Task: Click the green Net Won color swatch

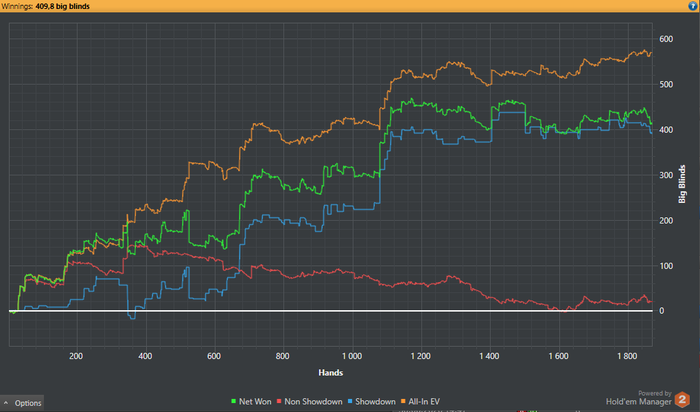Action: point(233,402)
